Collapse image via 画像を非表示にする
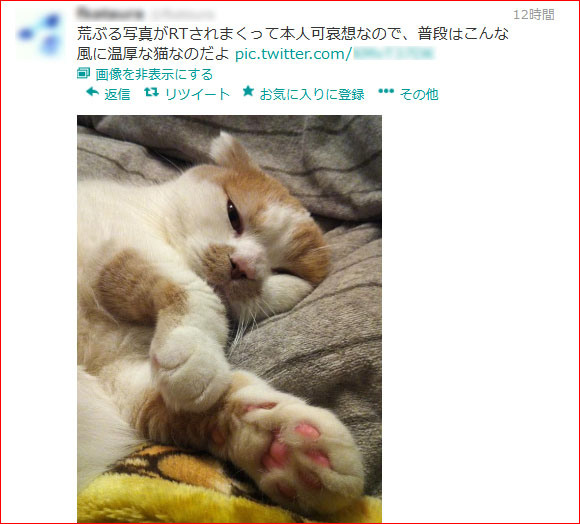This screenshot has height=524, width=580. [x=154, y=74]
